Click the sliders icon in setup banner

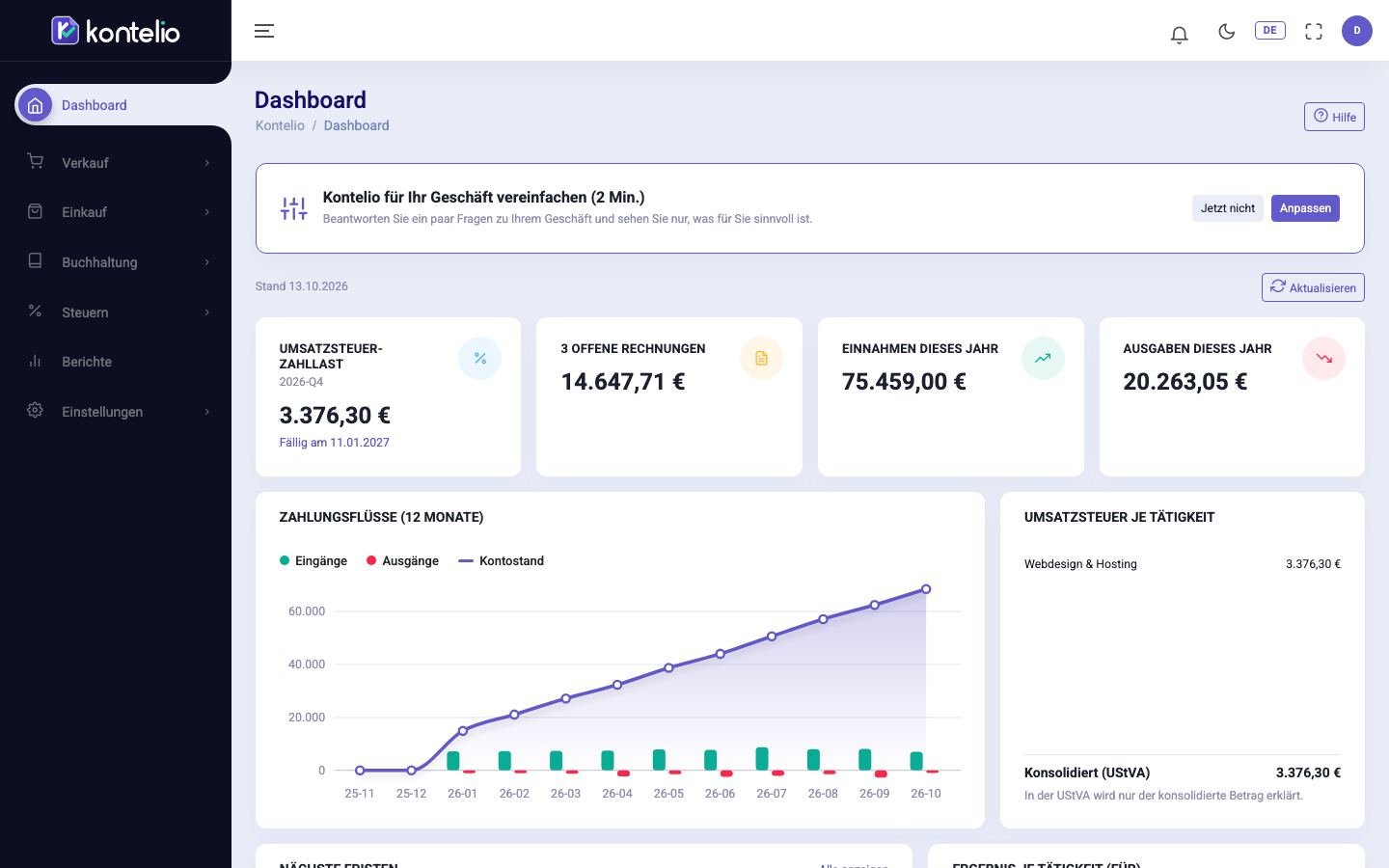(x=293, y=208)
